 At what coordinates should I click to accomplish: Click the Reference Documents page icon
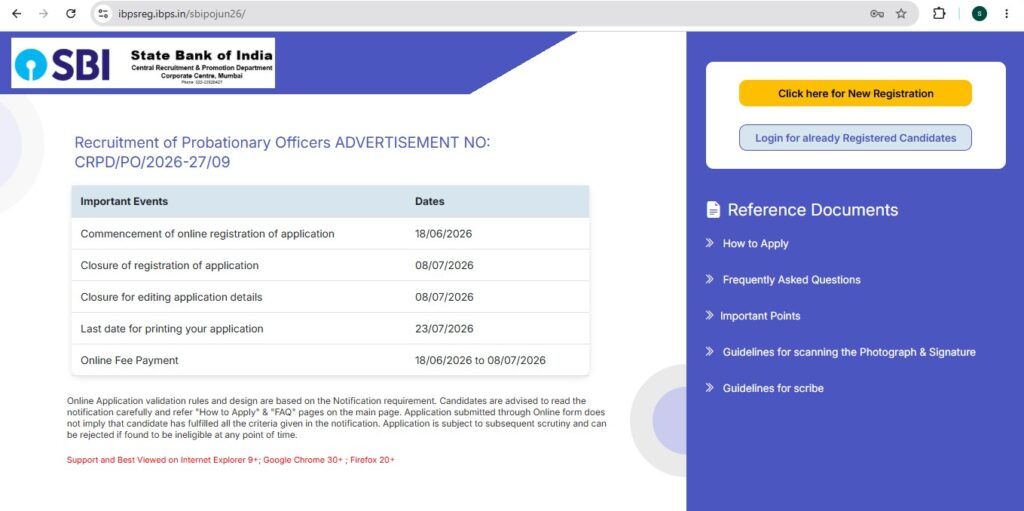(713, 210)
